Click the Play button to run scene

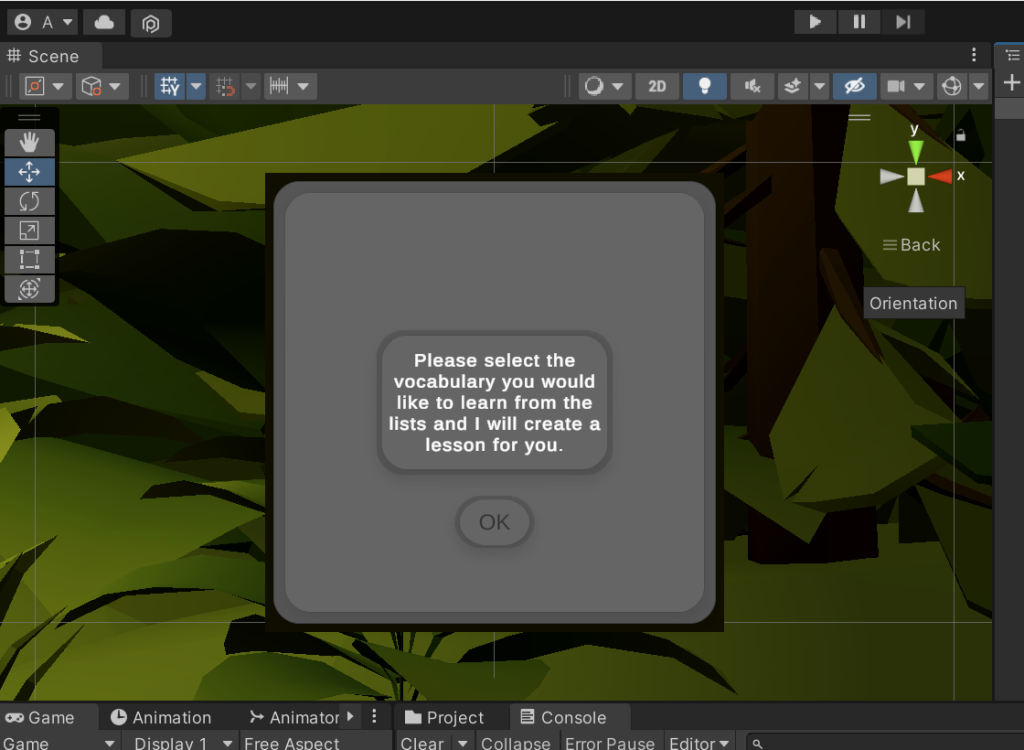815,22
